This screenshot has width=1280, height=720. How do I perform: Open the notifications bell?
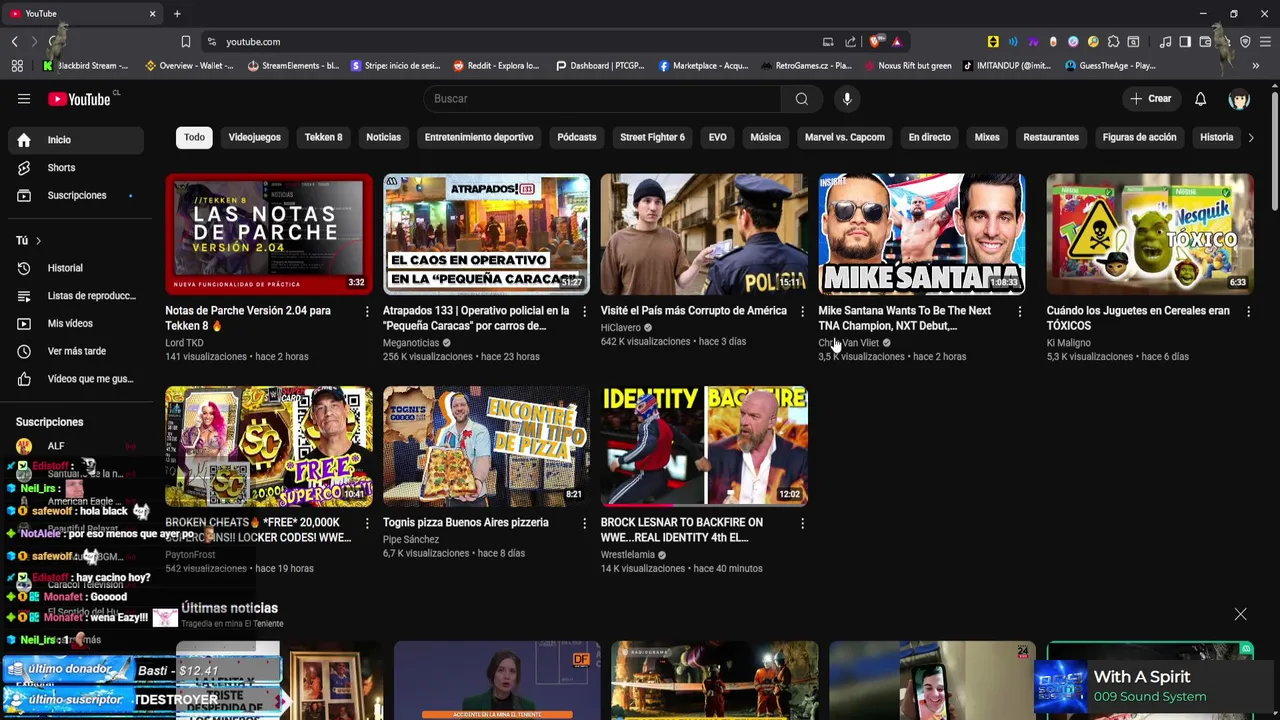[1201, 99]
